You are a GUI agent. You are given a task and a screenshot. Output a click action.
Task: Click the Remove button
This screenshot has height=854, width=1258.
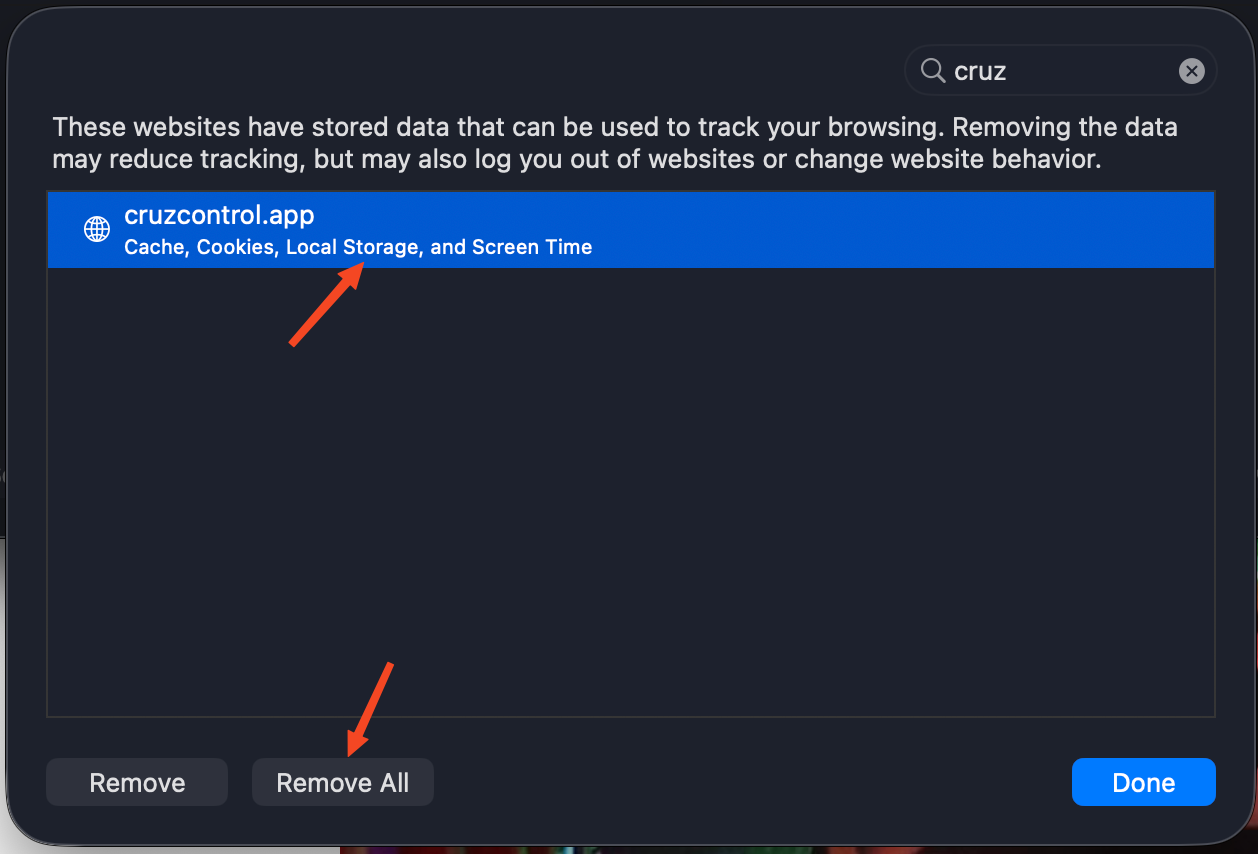click(x=137, y=782)
